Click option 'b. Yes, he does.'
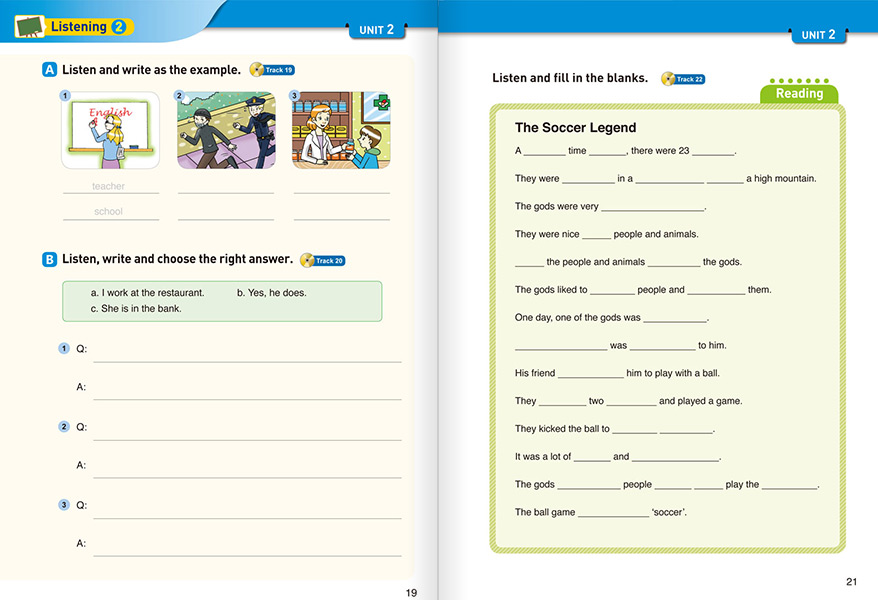Viewport: 878px width, 600px height. (x=272, y=293)
